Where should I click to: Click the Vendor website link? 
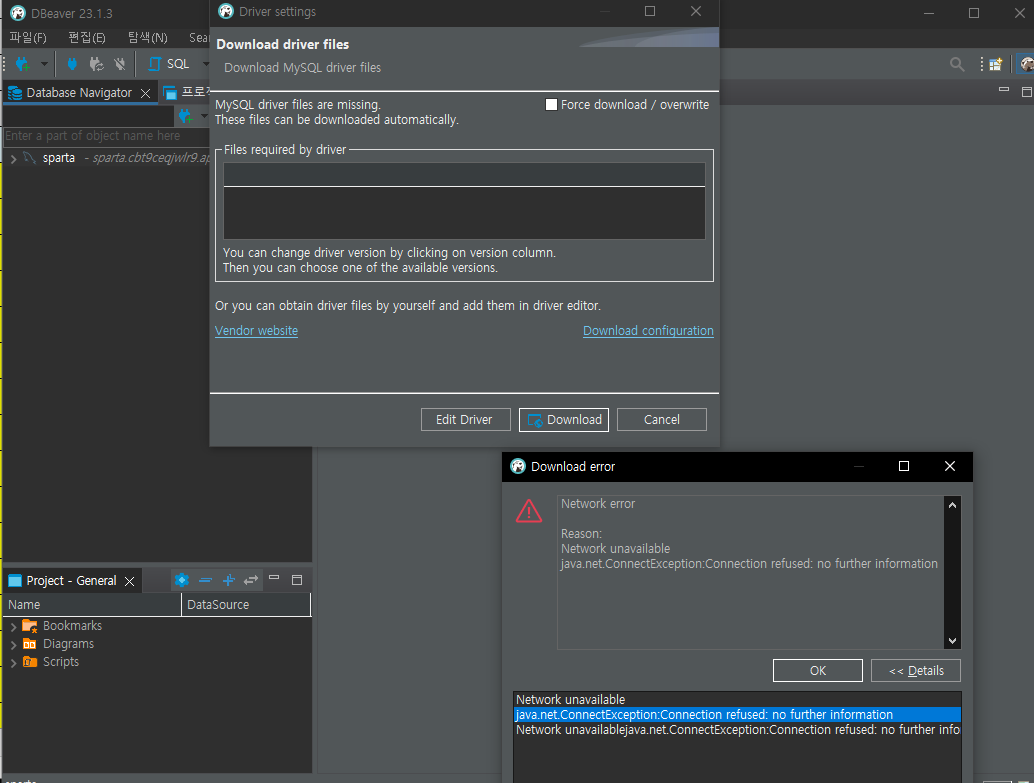256,330
